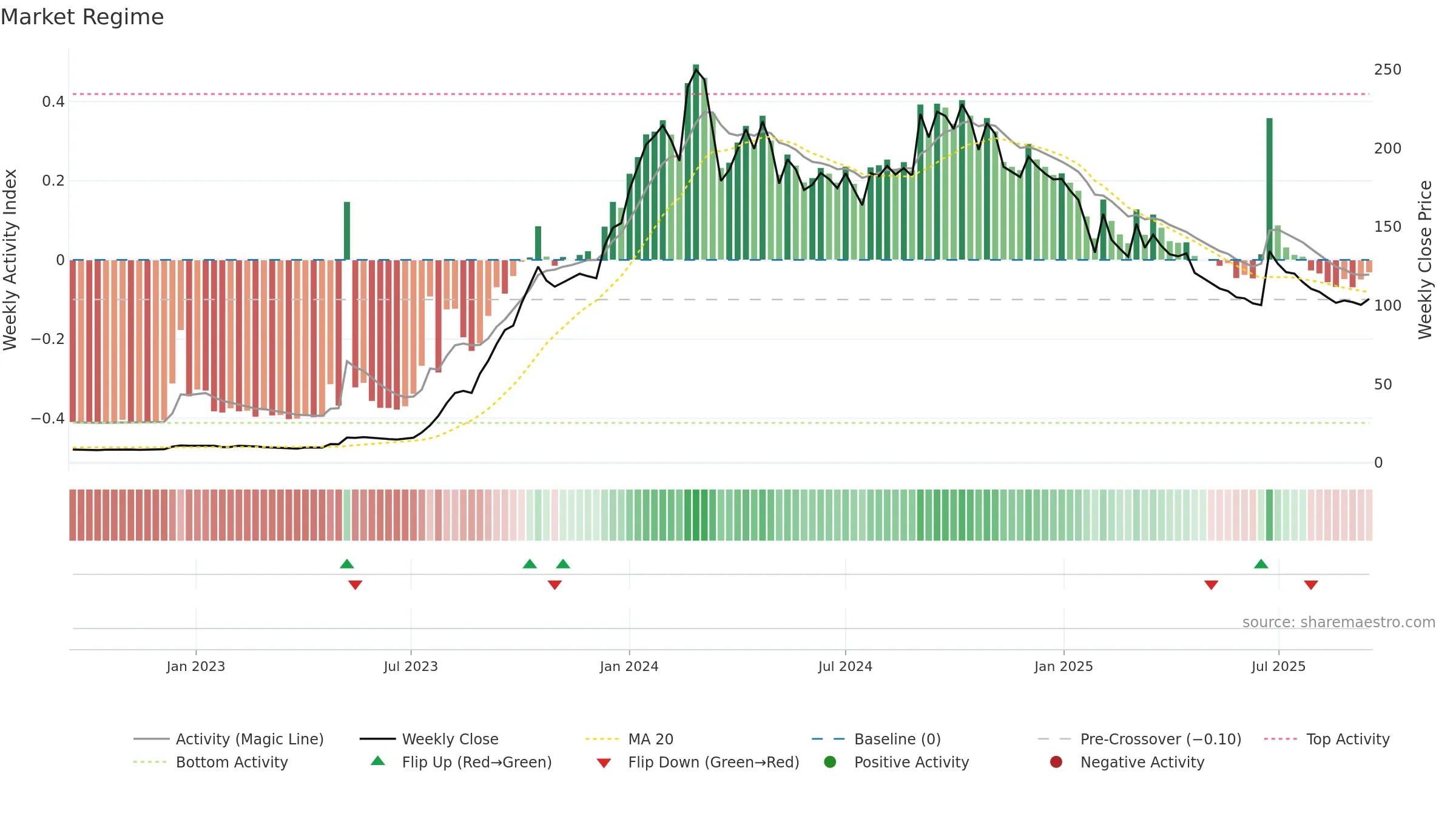1456x819 pixels.
Task: Click the last red flip-down marker after Jul 2025
Action: pyautogui.click(x=1311, y=585)
